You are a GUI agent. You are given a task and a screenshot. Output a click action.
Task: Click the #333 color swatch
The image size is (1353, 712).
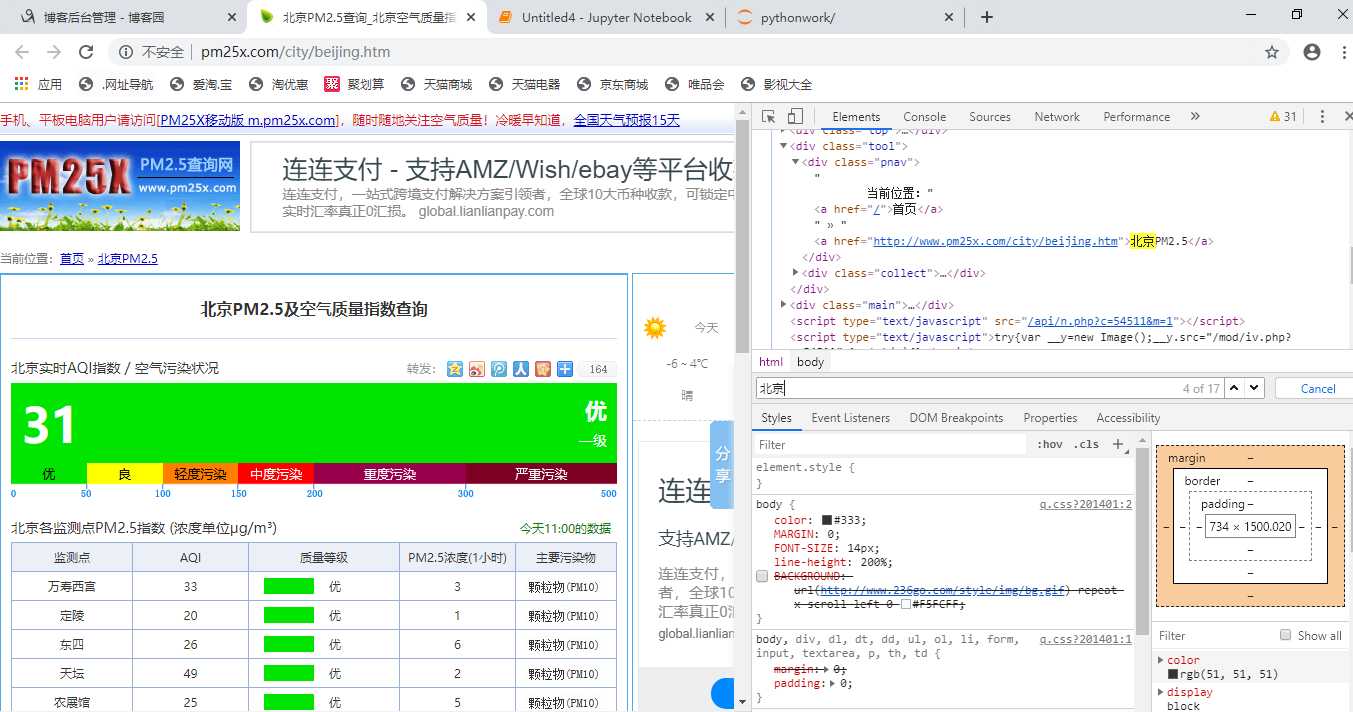coord(827,520)
